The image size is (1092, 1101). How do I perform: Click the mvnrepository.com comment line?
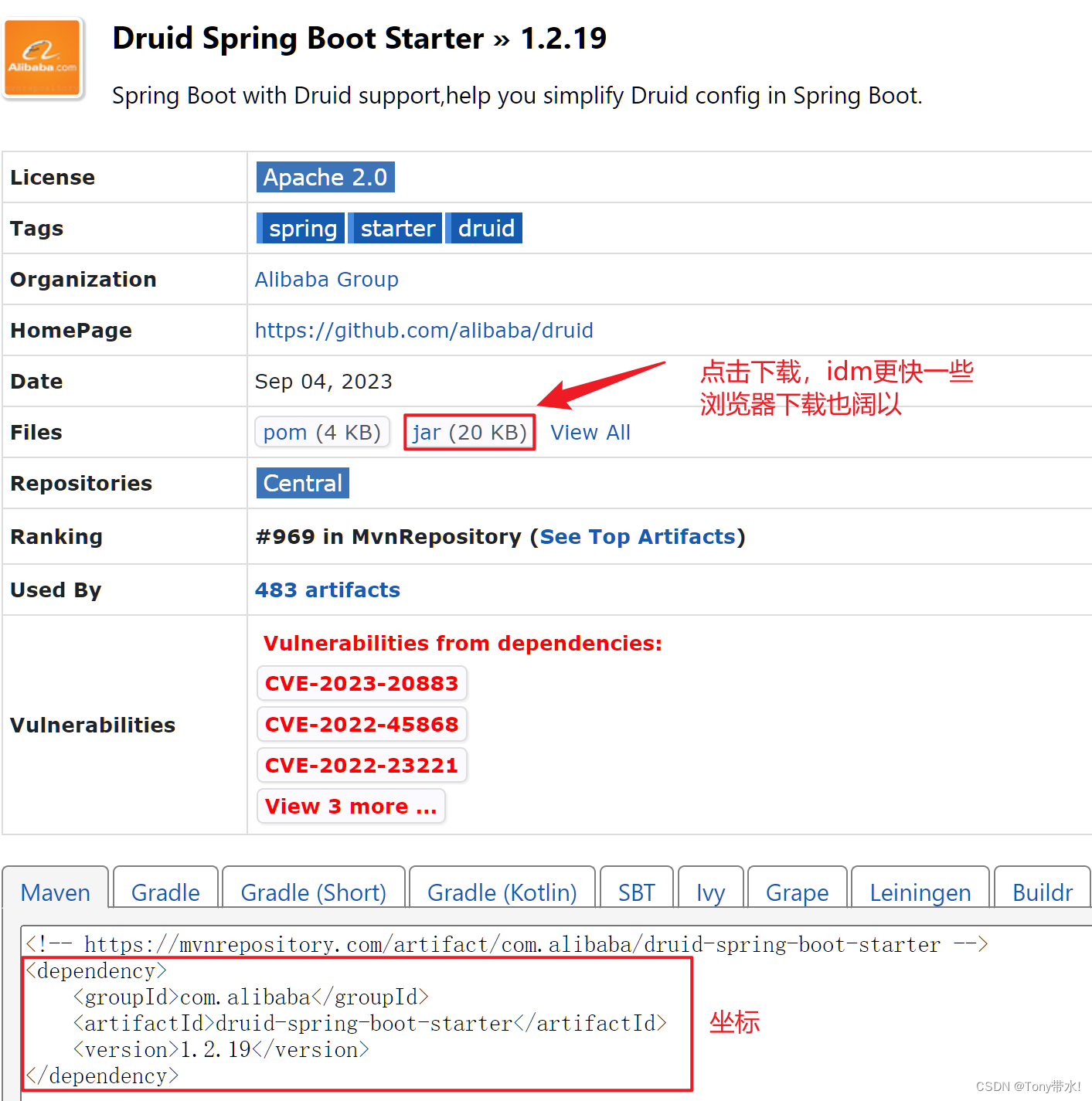(x=507, y=945)
